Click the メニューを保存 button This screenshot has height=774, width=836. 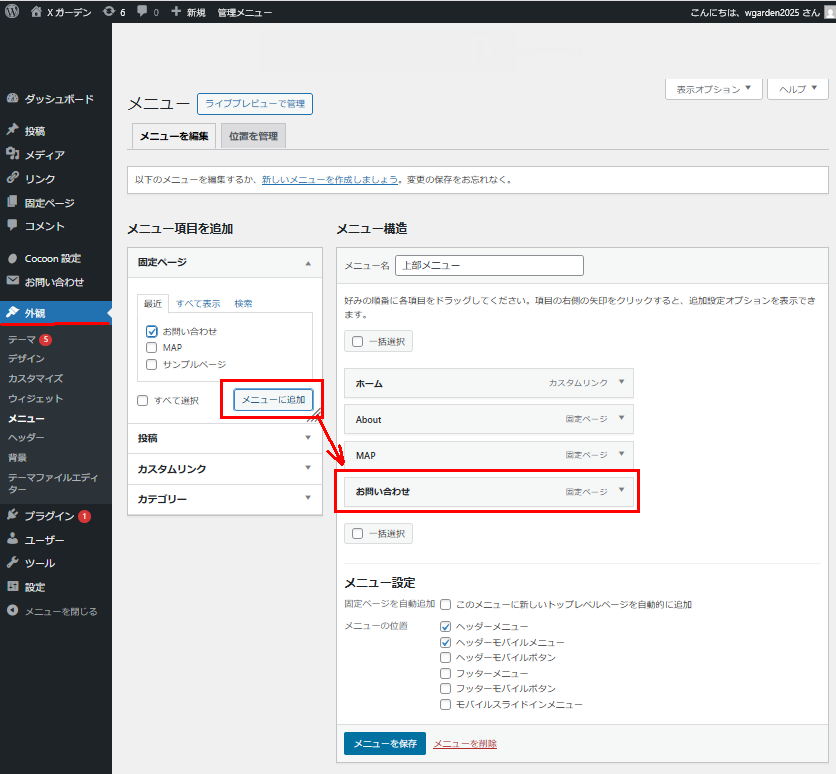click(384, 744)
